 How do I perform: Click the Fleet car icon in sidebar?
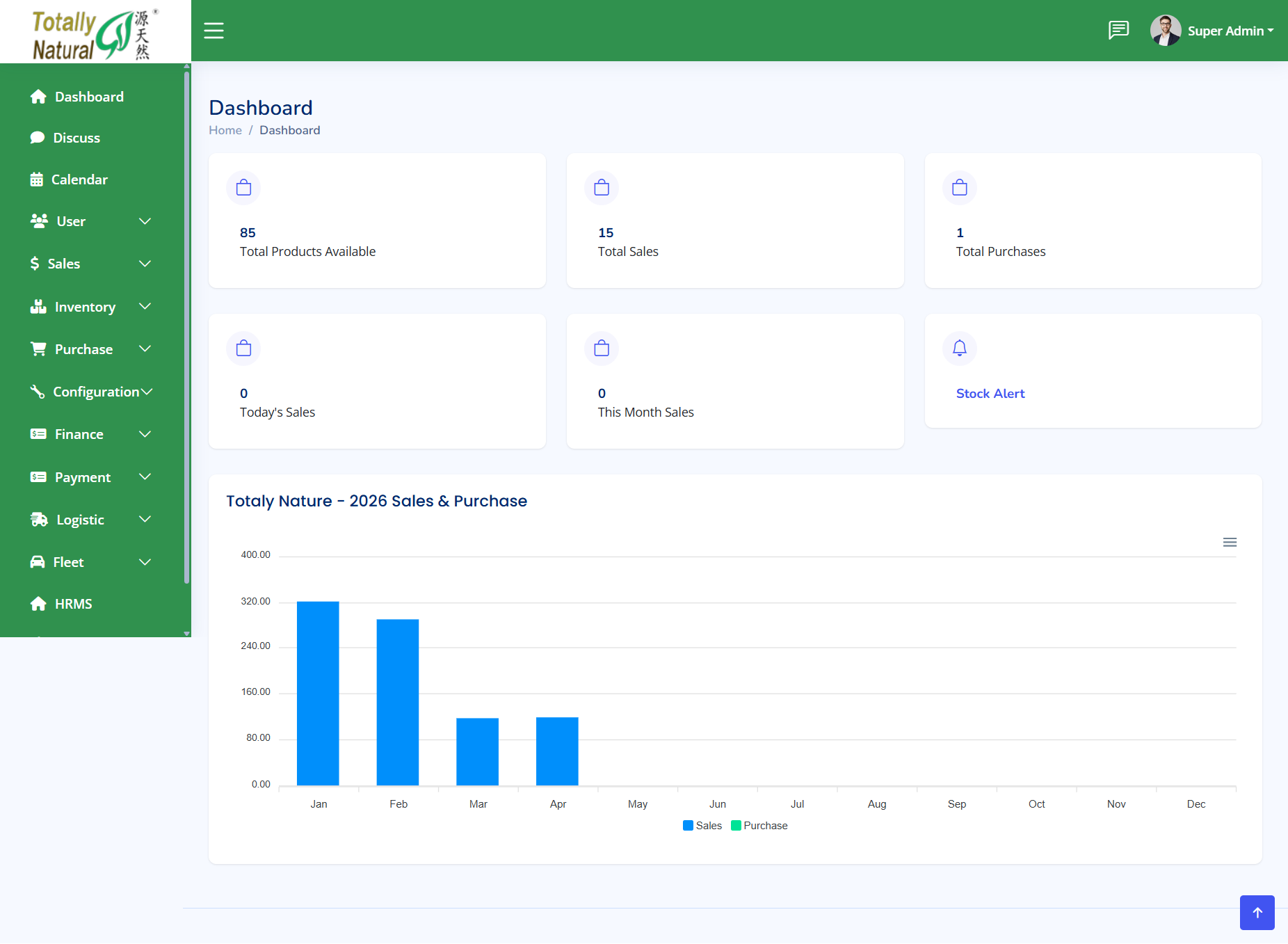[38, 562]
